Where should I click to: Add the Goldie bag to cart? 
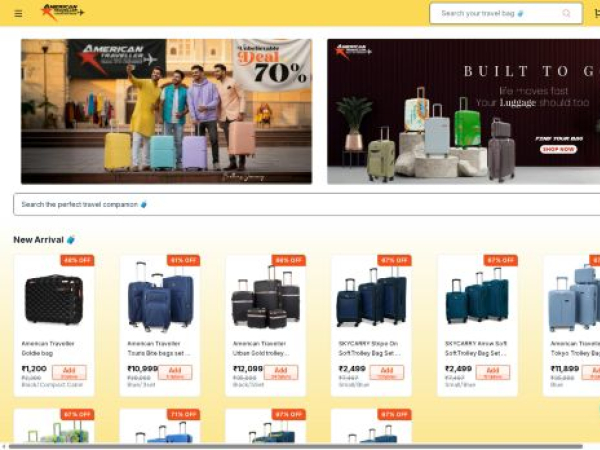pyautogui.click(x=69, y=372)
